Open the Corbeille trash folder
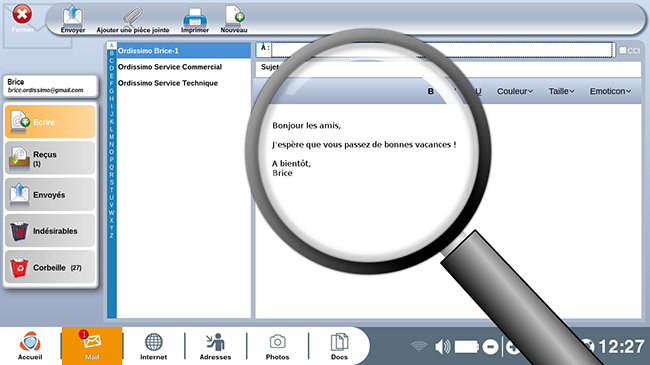Screen dimensions: 650x365 pos(50,267)
